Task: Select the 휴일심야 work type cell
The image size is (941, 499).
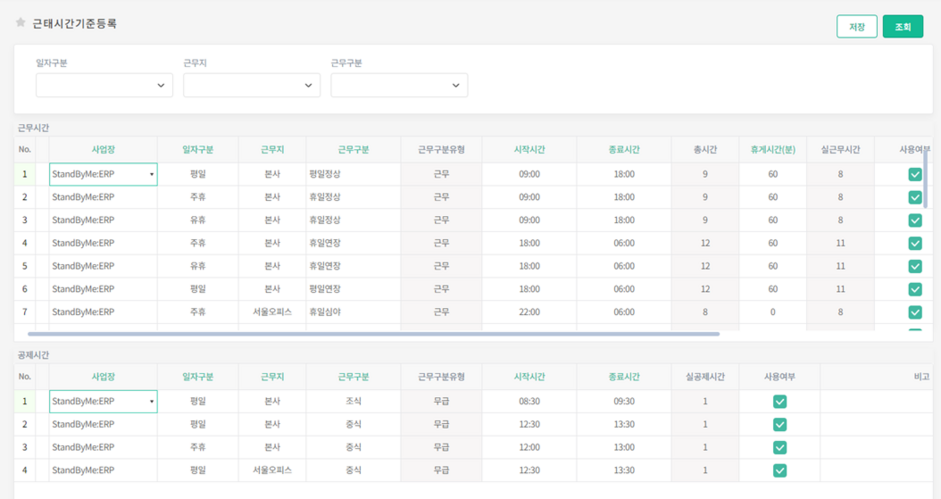Action: pos(353,312)
